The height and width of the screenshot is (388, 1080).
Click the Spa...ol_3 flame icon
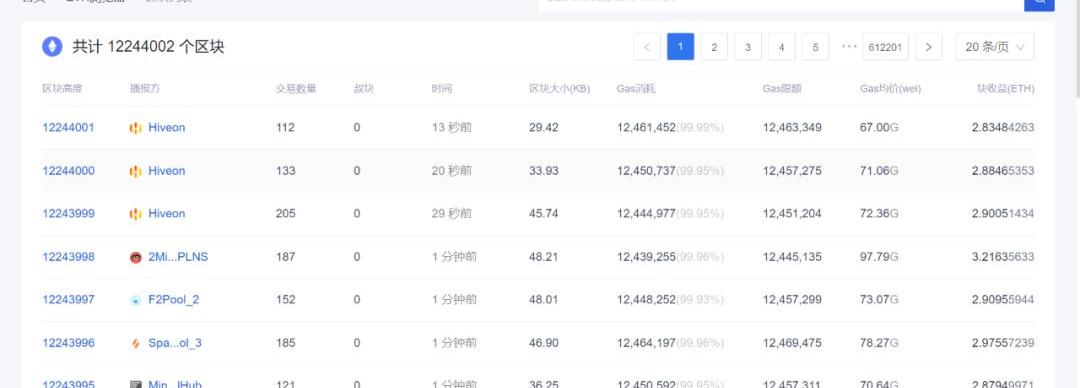(x=136, y=343)
